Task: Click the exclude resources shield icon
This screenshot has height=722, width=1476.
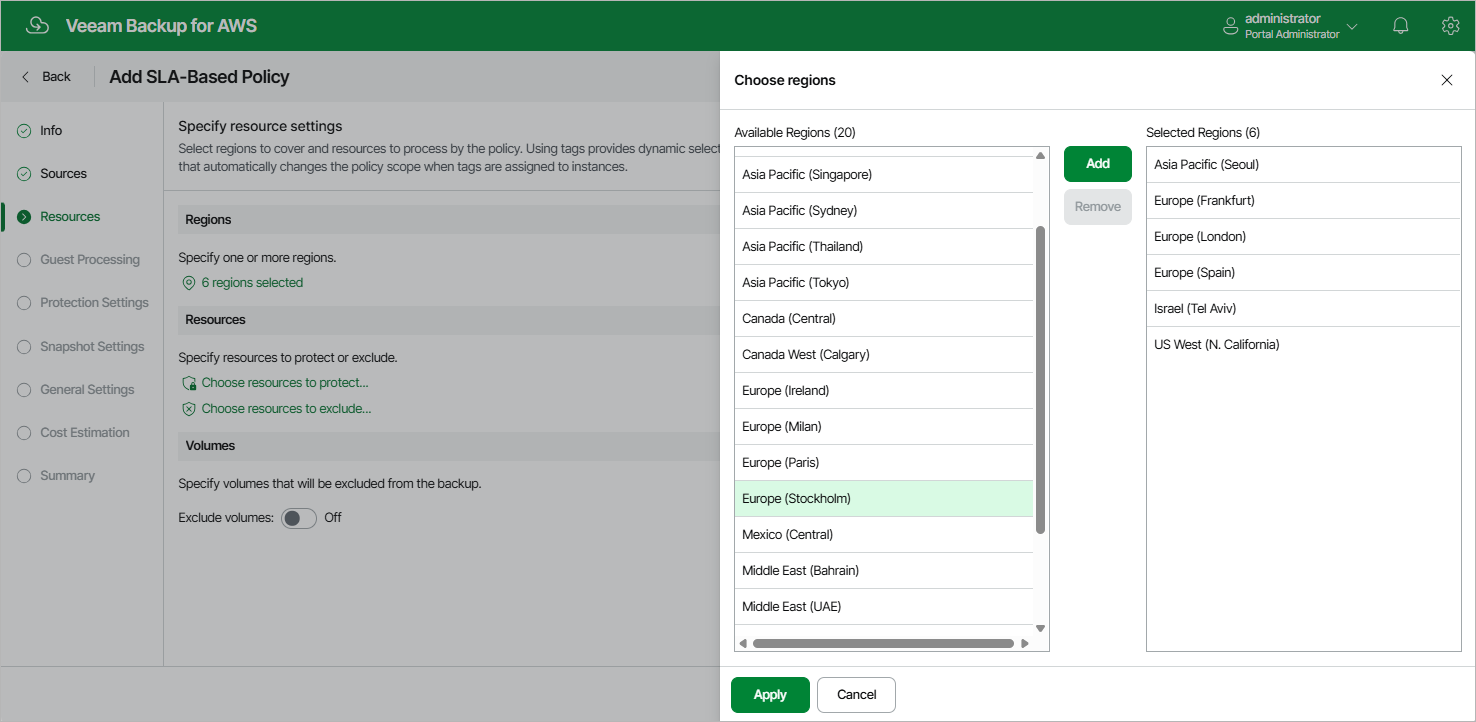Action: 188,409
